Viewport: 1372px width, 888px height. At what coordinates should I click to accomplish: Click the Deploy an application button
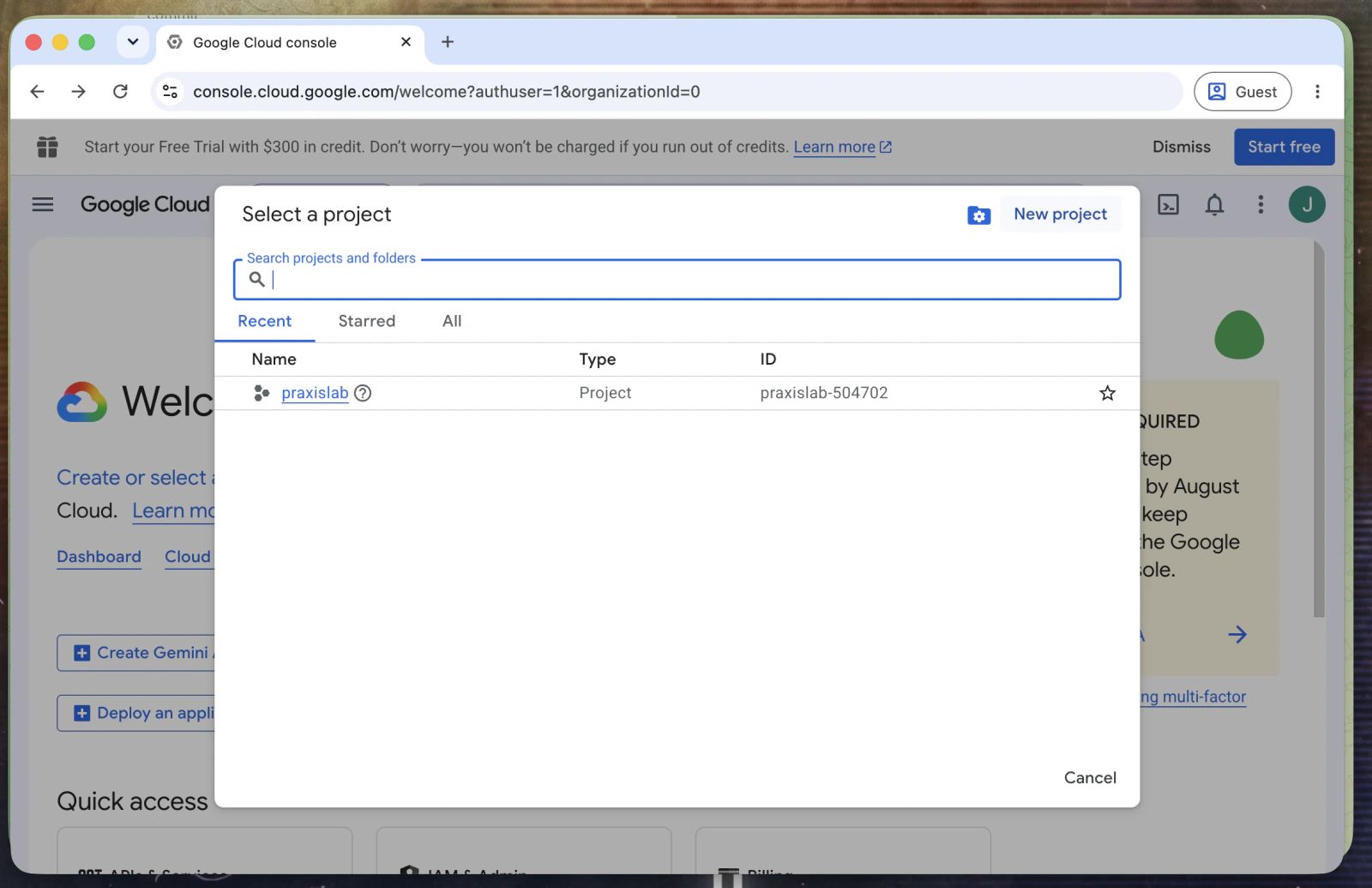[135, 713]
